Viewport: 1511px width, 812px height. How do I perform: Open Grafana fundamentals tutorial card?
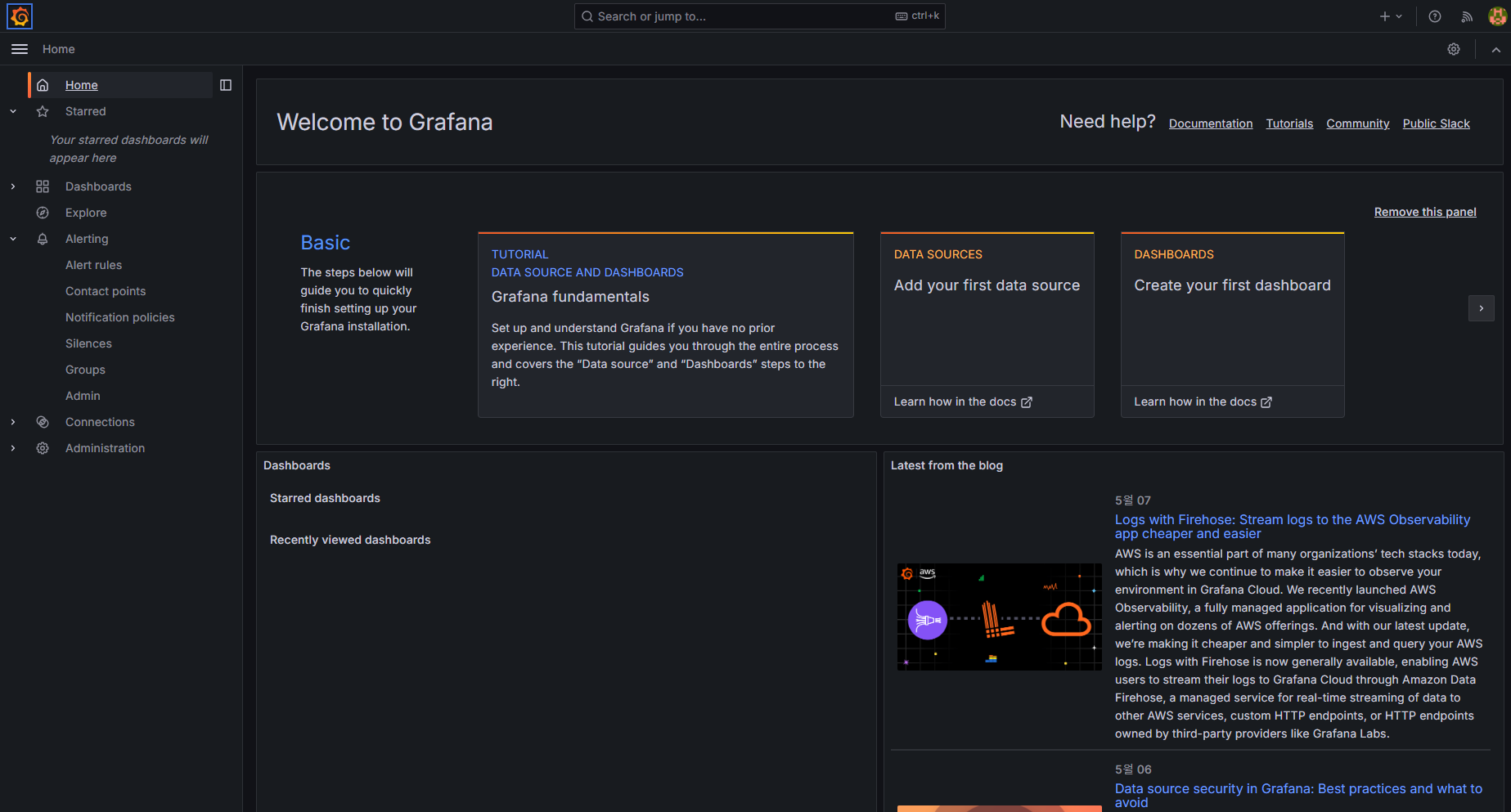(665, 325)
